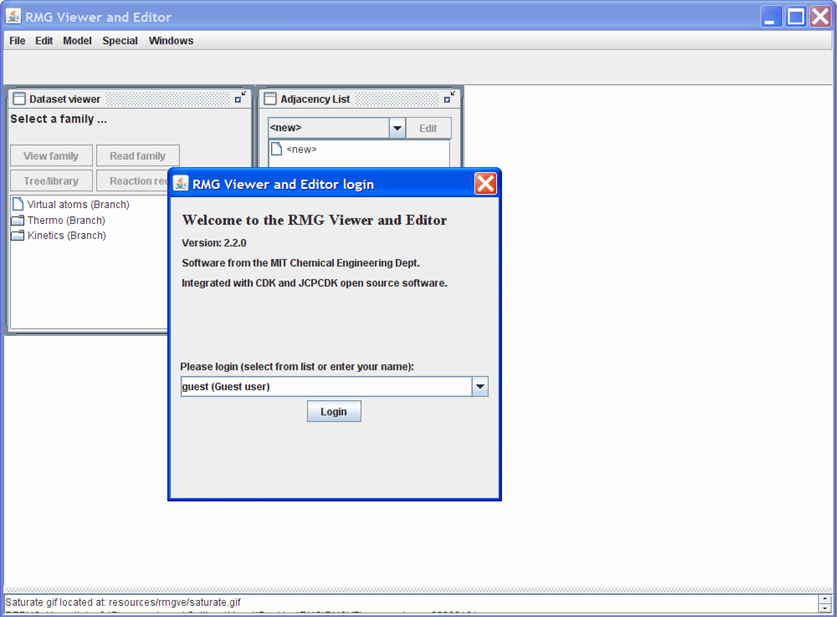The image size is (837, 617).
Task: Open the Edit menu
Action: (44, 41)
